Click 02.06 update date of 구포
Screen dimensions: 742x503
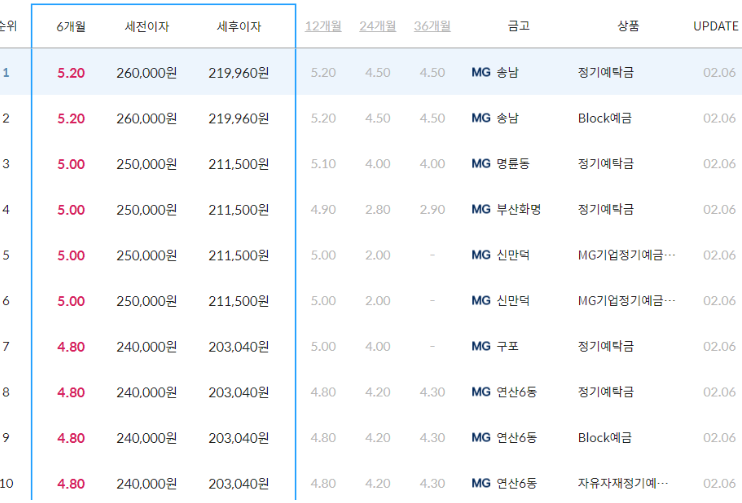(719, 346)
